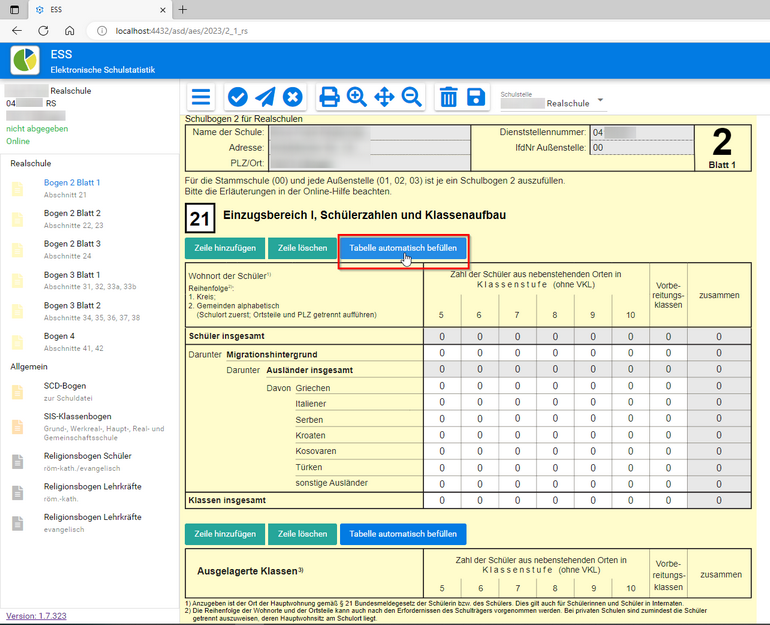
Task: Click upper Zeile hinzufügen button
Action: click(225, 248)
